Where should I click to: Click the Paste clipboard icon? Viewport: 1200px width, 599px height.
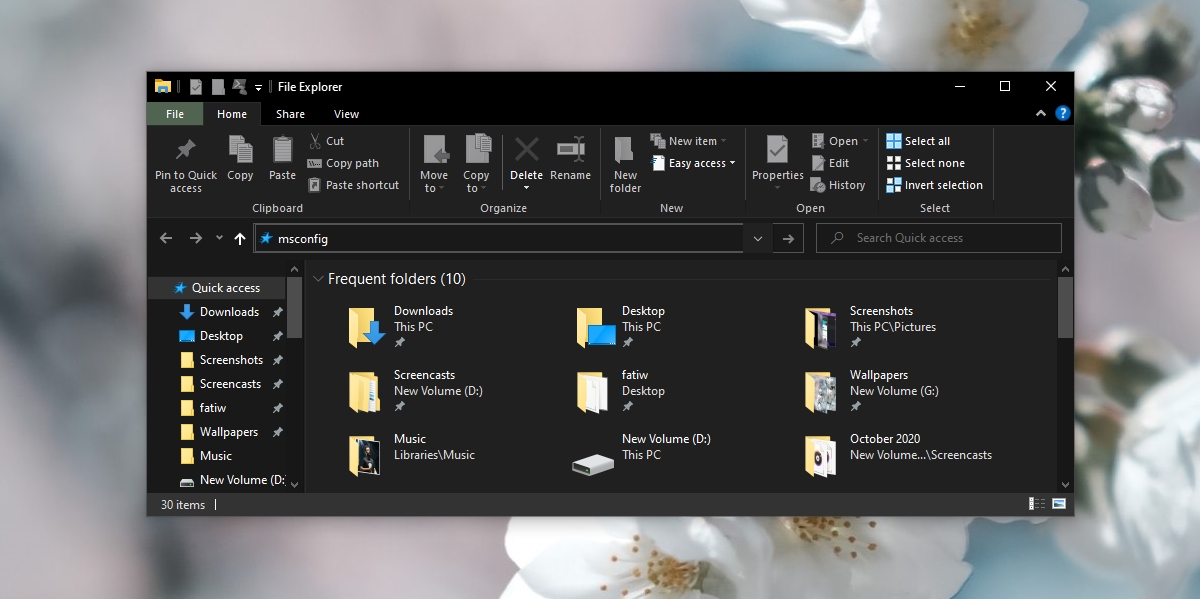coord(282,150)
